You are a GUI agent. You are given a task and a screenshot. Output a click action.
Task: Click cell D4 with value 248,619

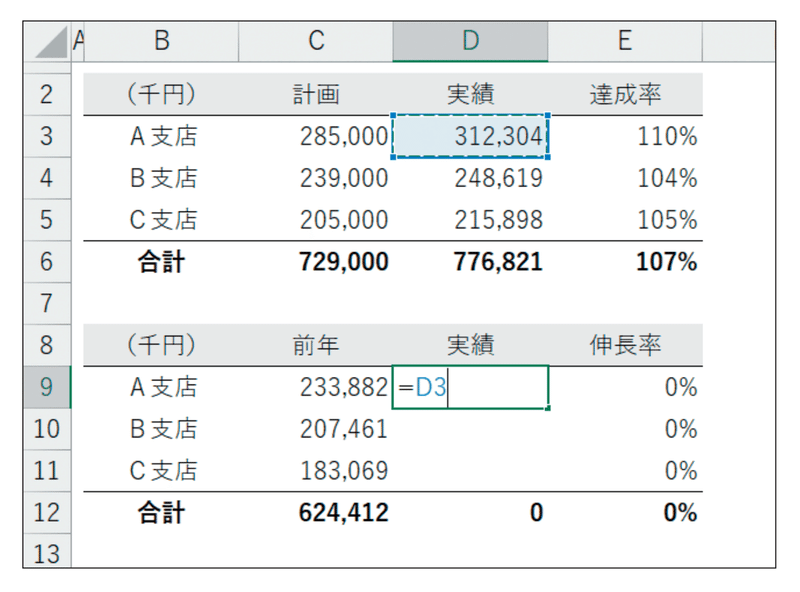(x=470, y=178)
